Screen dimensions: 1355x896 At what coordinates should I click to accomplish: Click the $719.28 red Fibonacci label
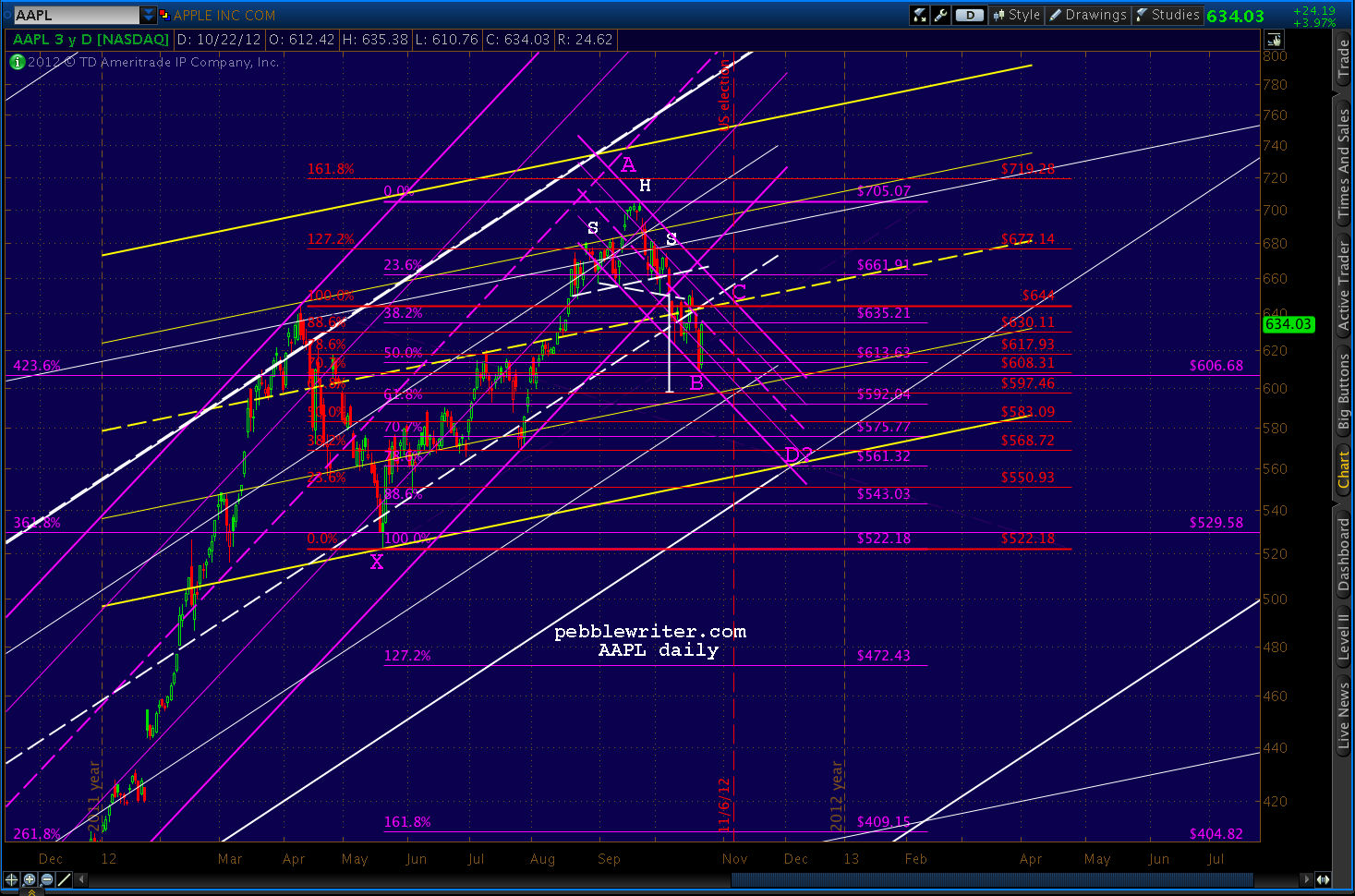(x=1028, y=169)
